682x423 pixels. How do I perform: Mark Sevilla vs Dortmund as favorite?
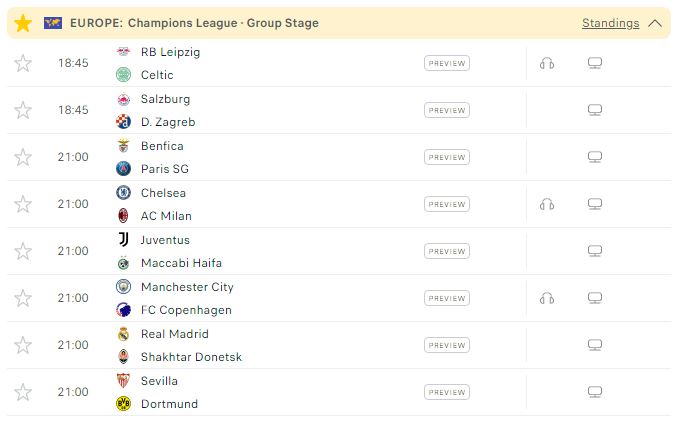23,392
